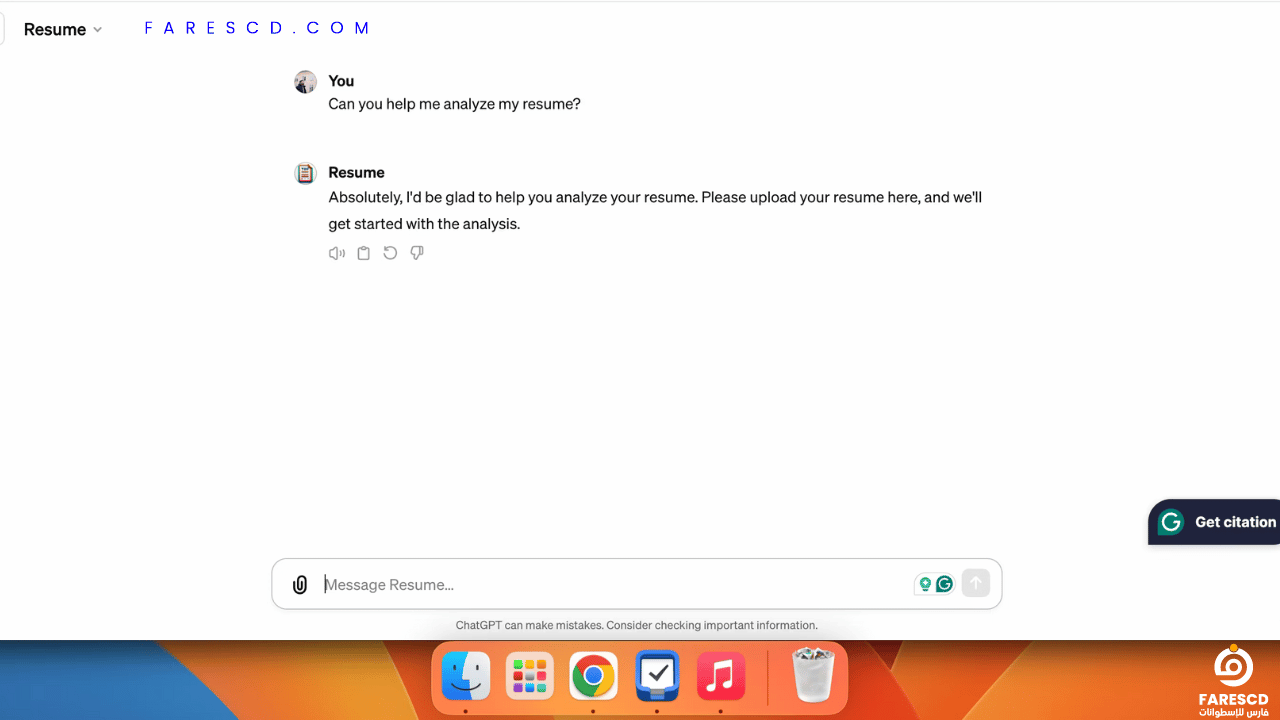The height and width of the screenshot is (720, 1280).
Task: Click the send message arrow button
Action: click(976, 584)
